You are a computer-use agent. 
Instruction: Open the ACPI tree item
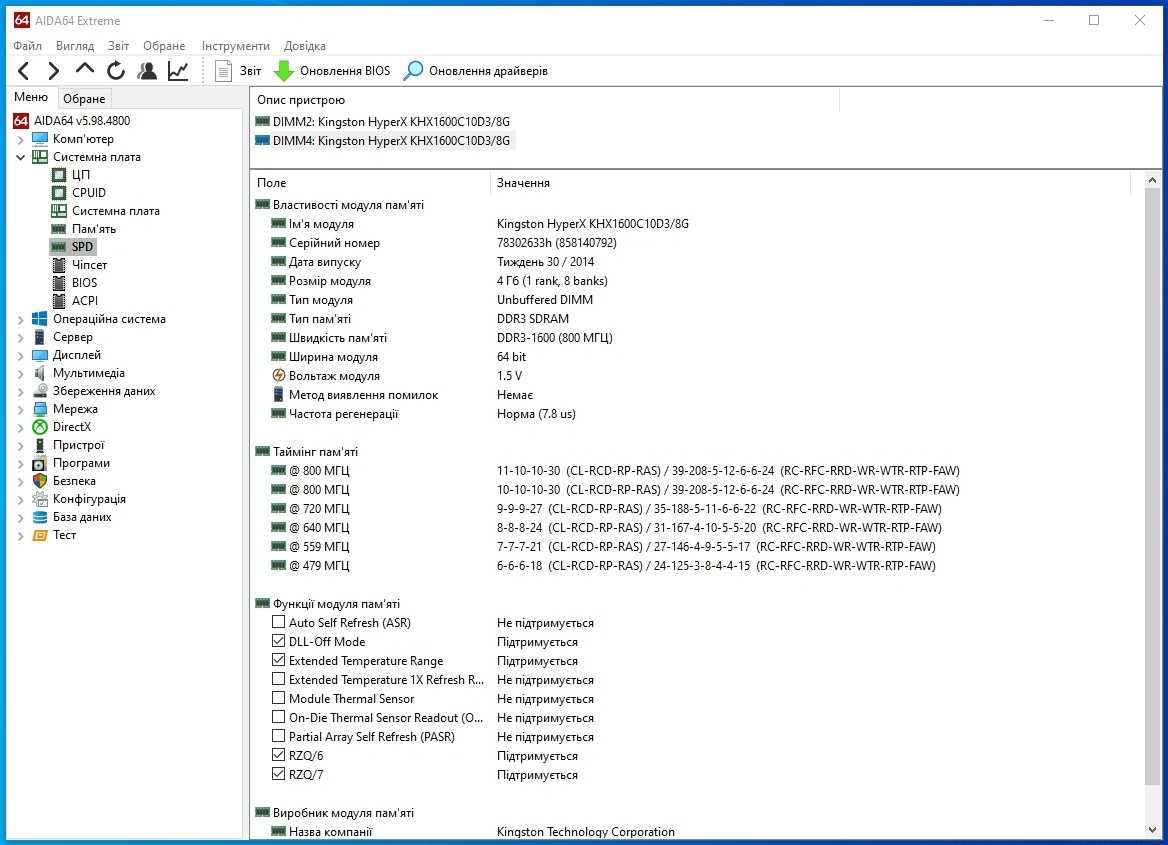coord(84,300)
